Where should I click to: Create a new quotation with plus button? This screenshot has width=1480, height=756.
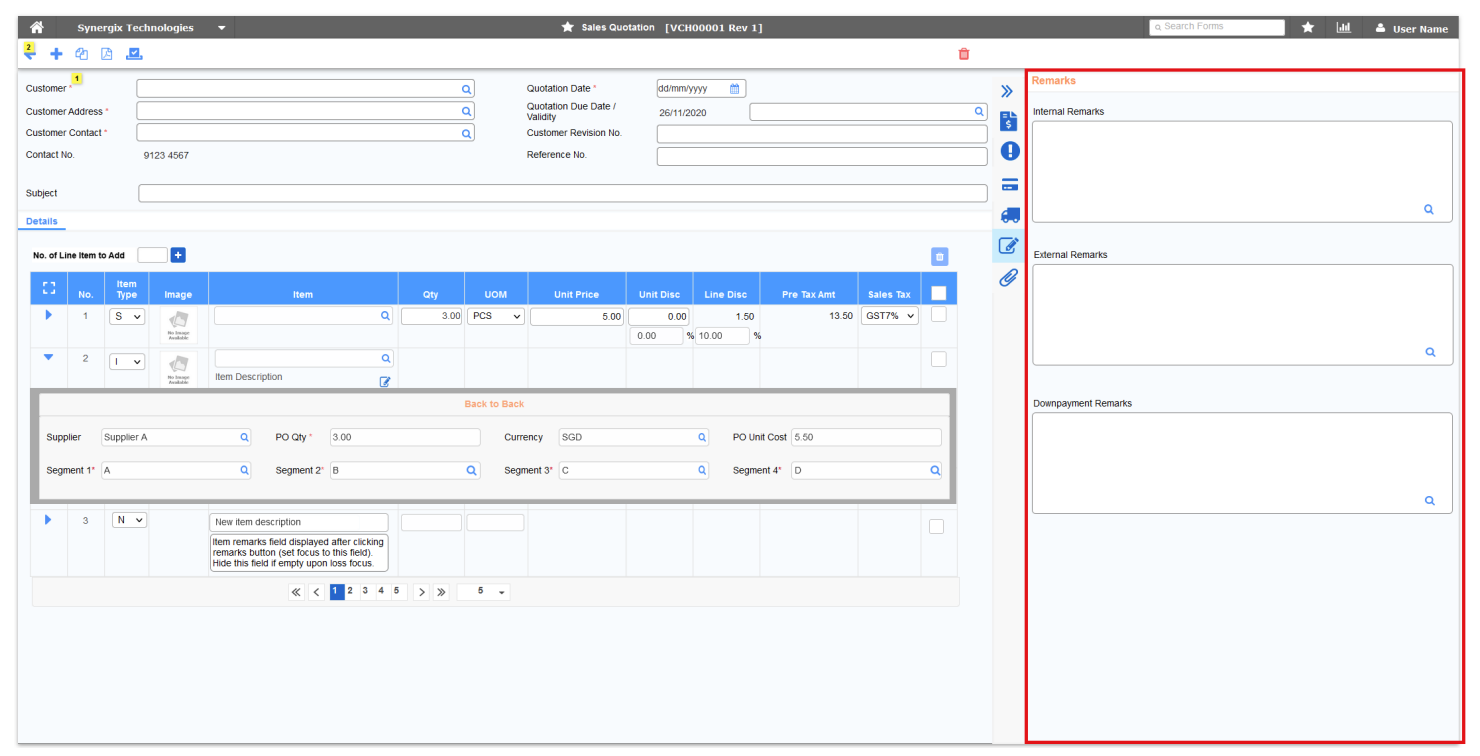(56, 53)
